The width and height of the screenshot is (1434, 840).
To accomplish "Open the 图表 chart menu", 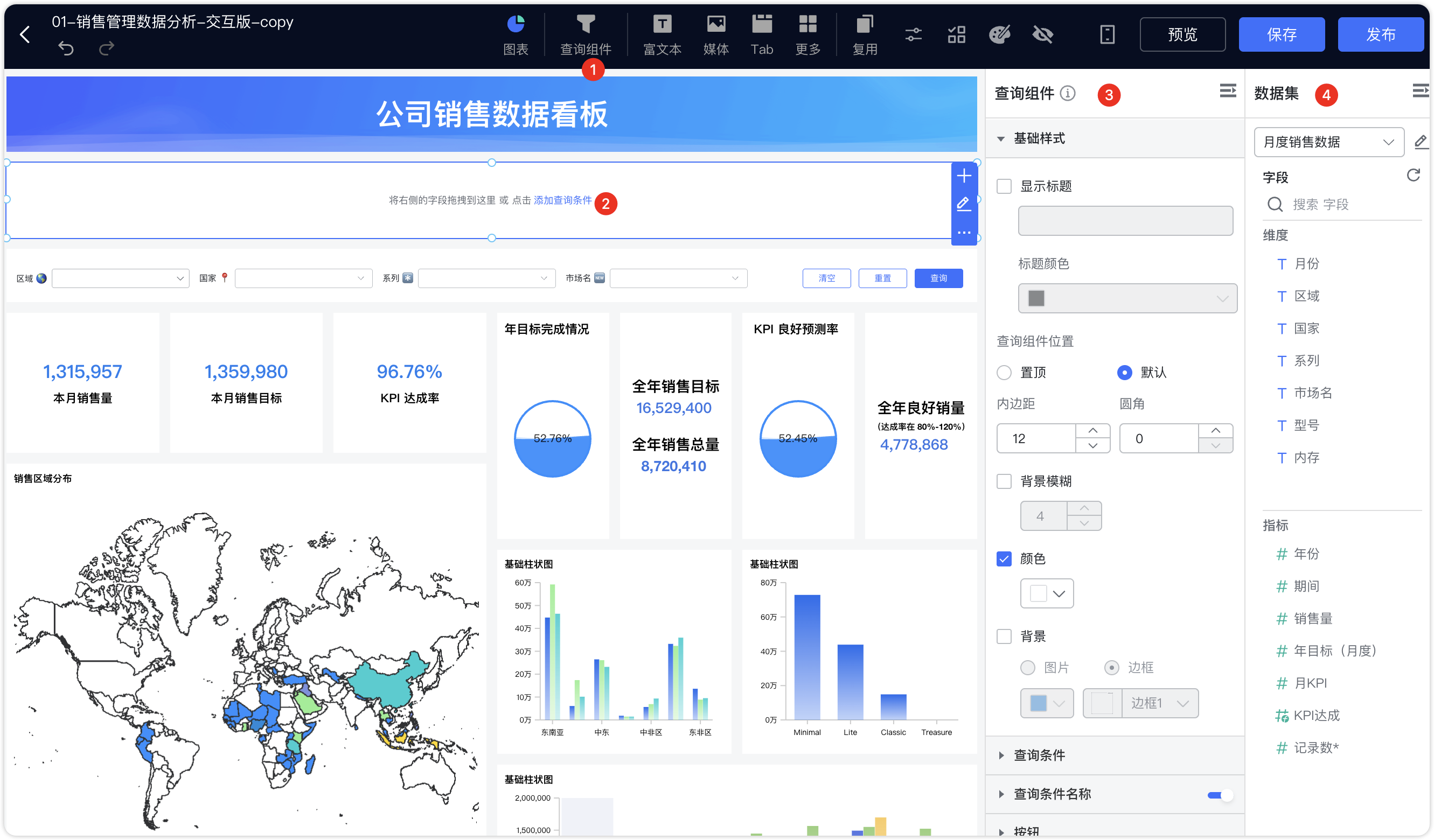I will 516,34.
